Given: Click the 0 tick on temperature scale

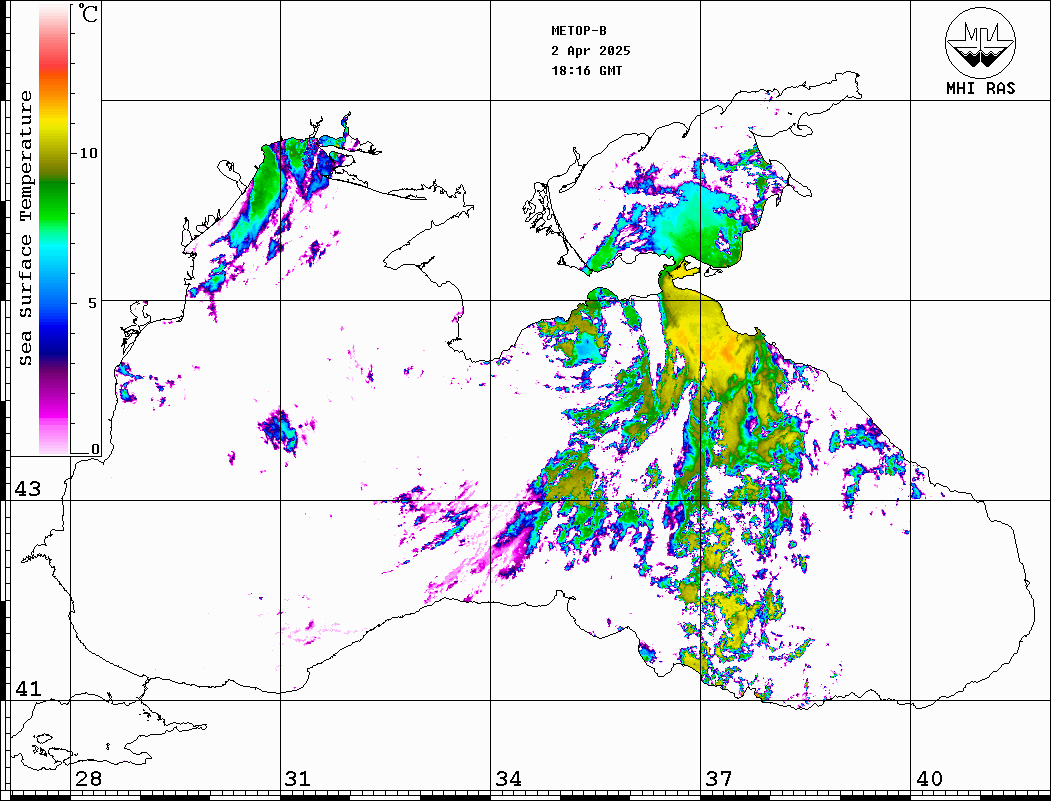Looking at the screenshot, I should coord(95,449).
